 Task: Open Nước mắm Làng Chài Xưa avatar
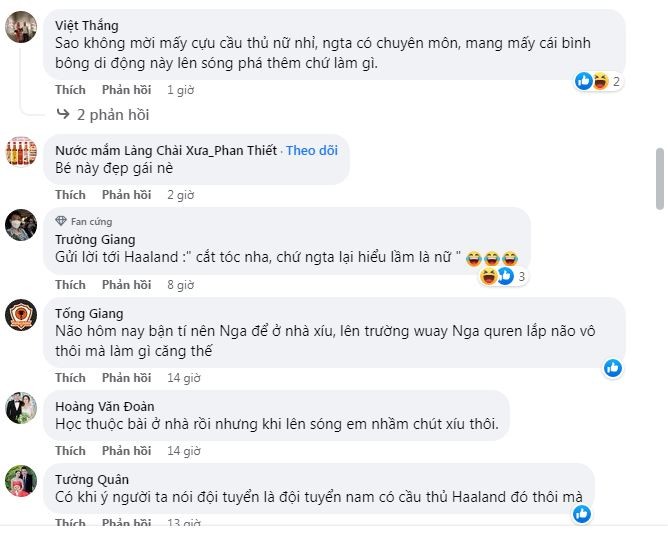22,150
